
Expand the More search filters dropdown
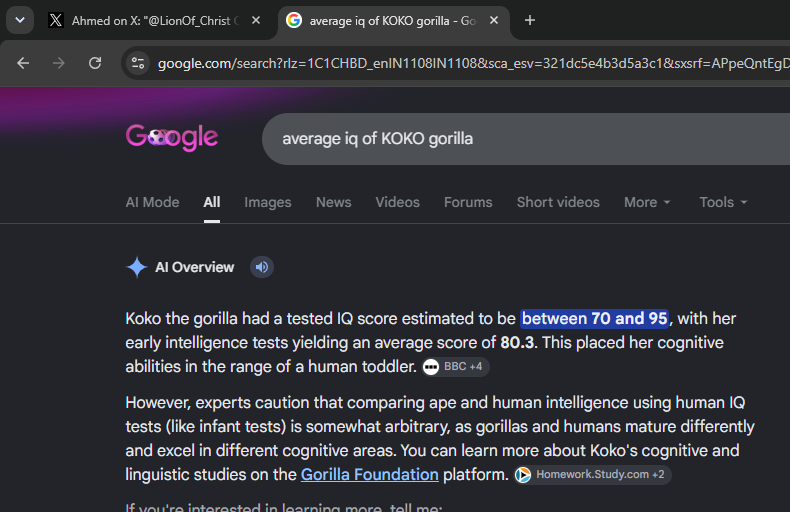click(647, 202)
